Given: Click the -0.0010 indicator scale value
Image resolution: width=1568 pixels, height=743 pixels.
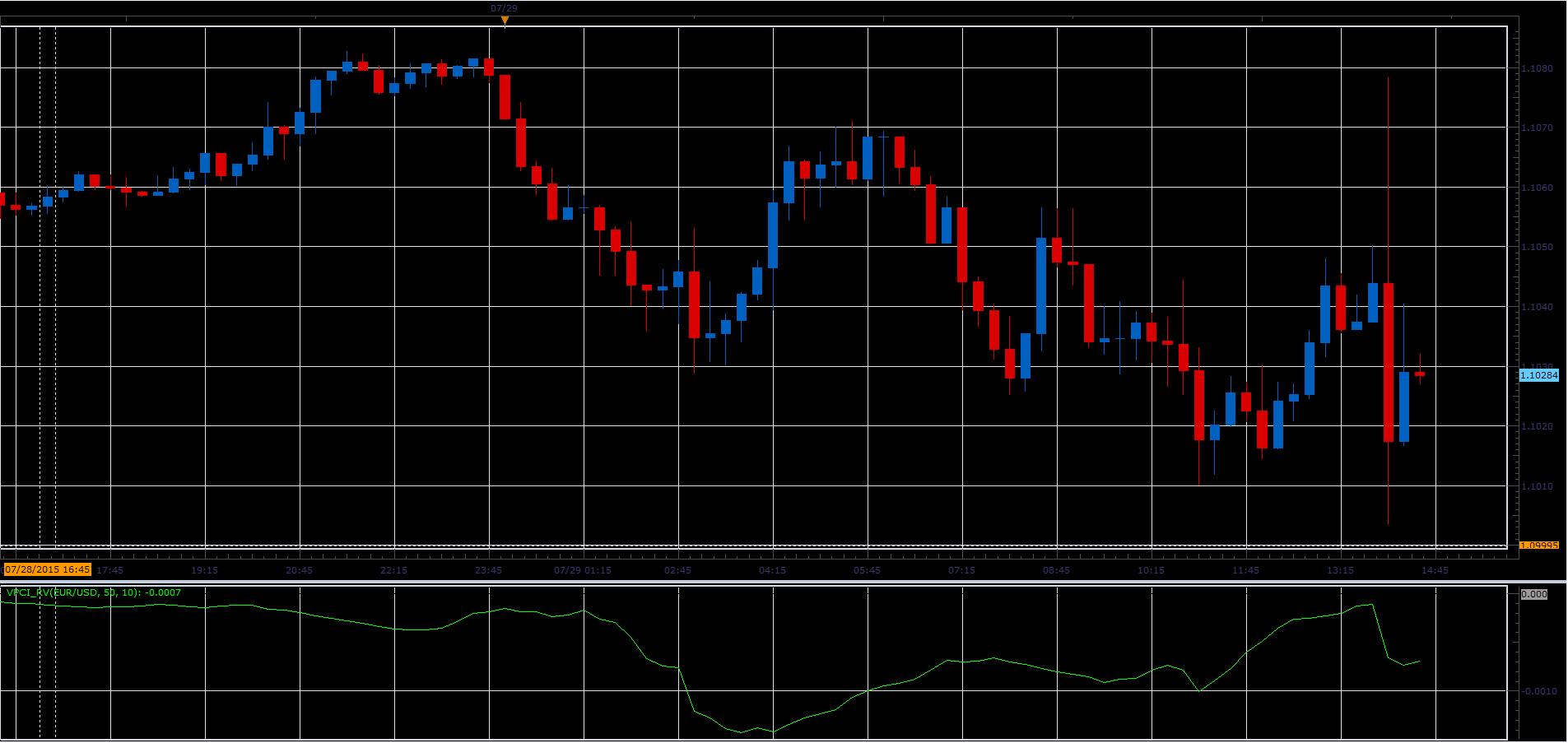Looking at the screenshot, I should coord(1538,691).
